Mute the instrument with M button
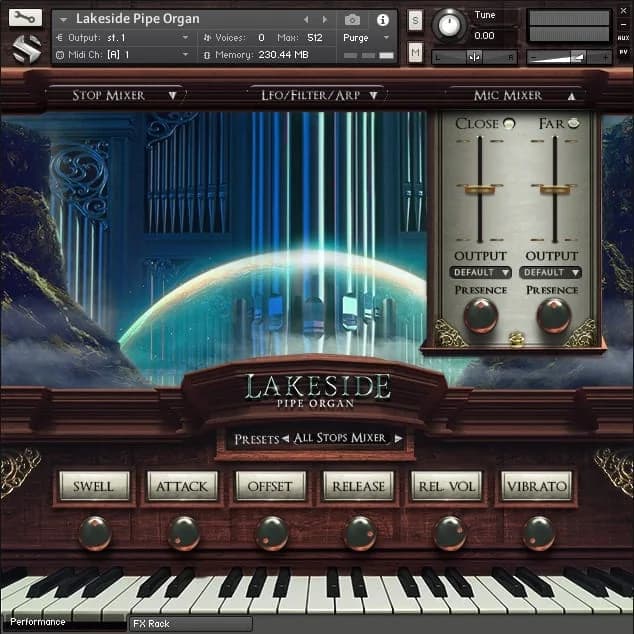This screenshot has width=634, height=634. point(415,52)
